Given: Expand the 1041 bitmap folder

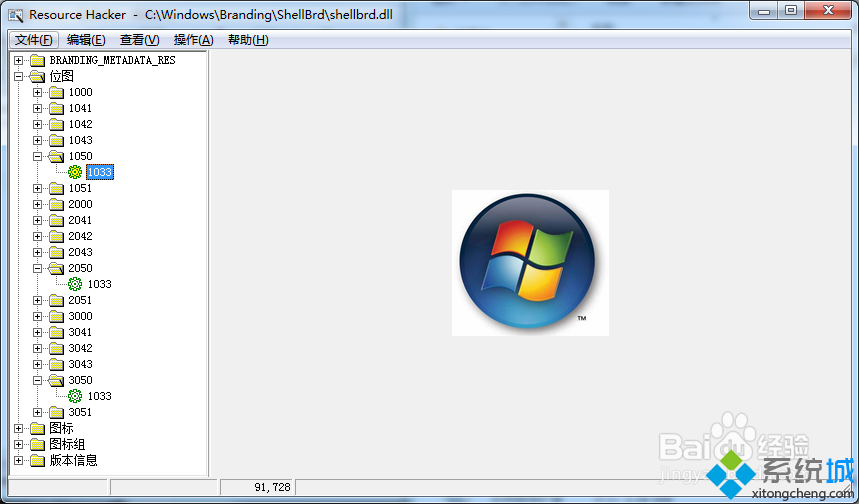Looking at the screenshot, I should pos(37,108).
